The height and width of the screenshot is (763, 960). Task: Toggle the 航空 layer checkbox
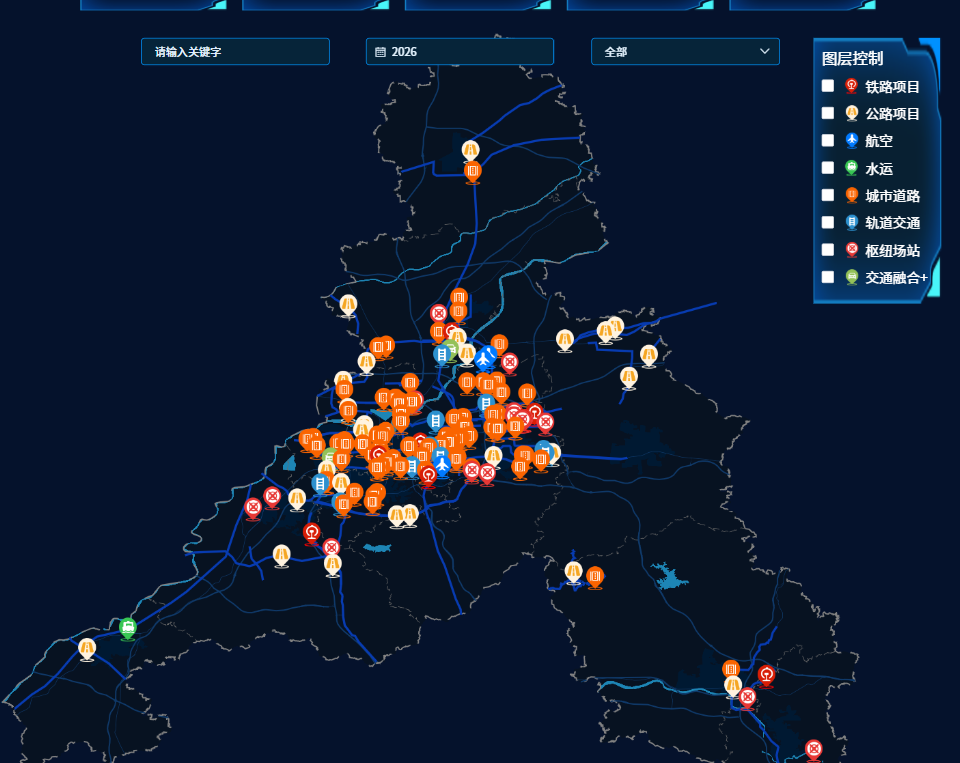click(x=828, y=140)
